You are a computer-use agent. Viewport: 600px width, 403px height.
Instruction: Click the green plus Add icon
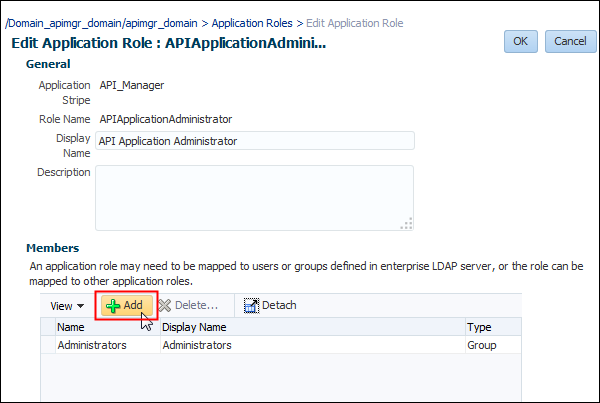click(113, 306)
